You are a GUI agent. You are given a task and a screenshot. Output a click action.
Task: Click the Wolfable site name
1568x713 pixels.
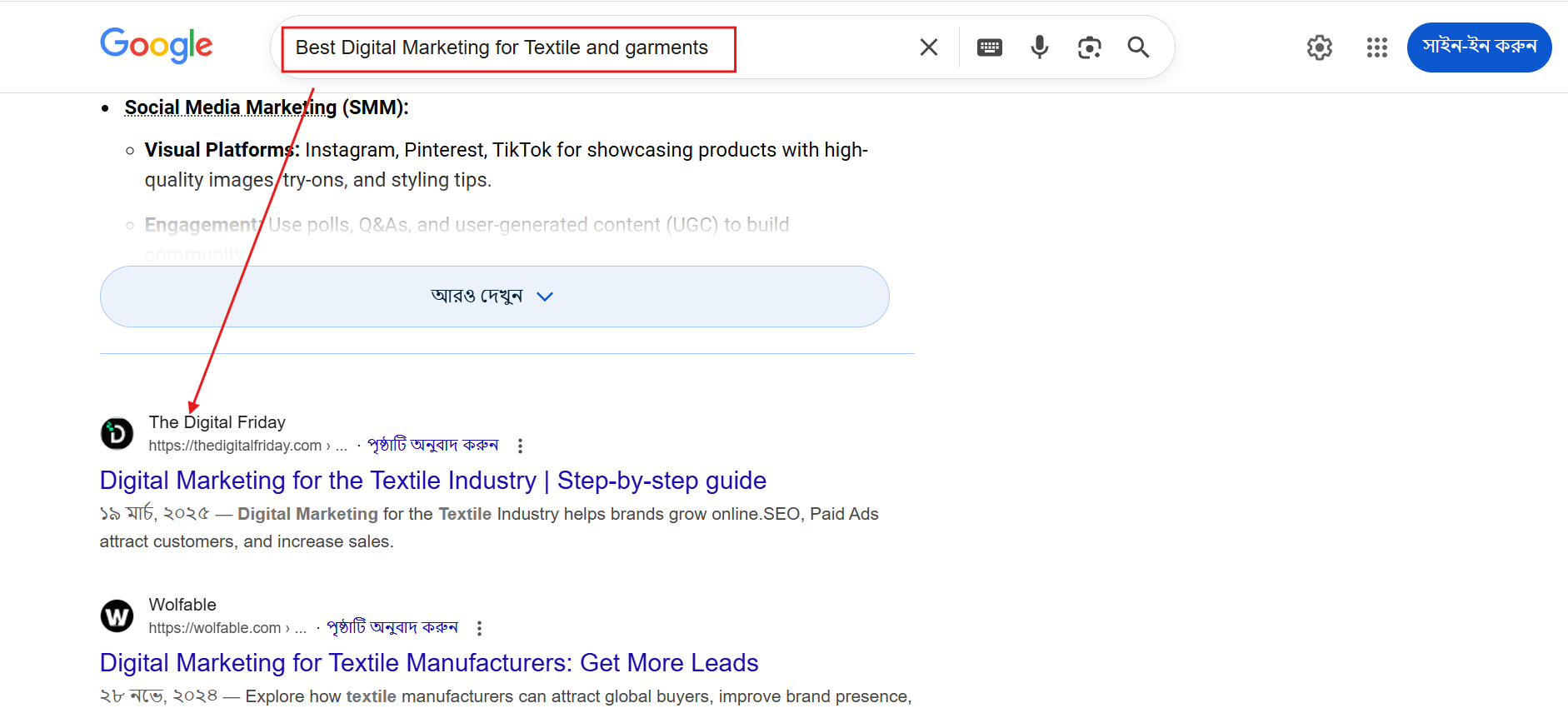(x=182, y=605)
